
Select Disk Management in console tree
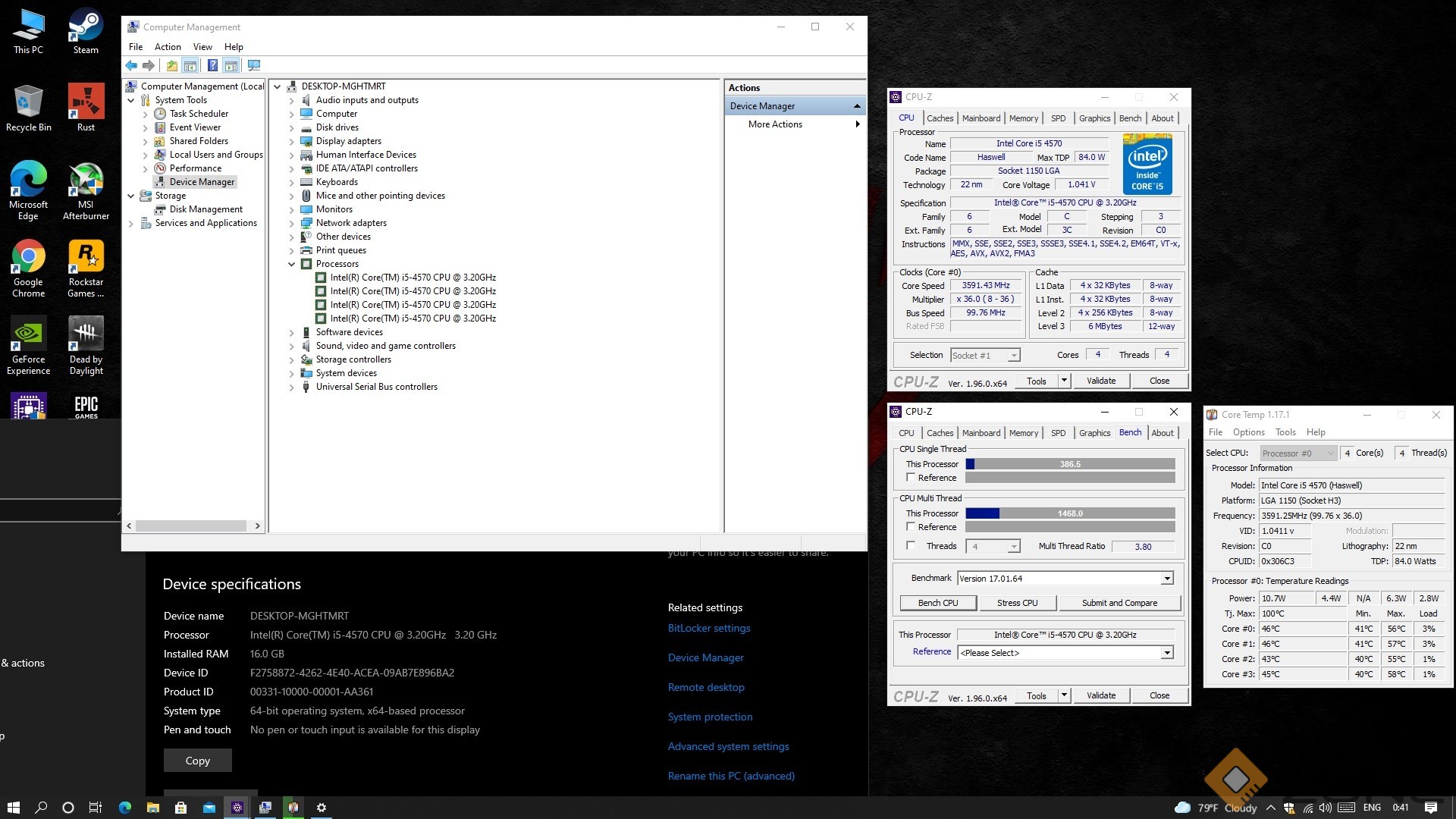pos(206,209)
